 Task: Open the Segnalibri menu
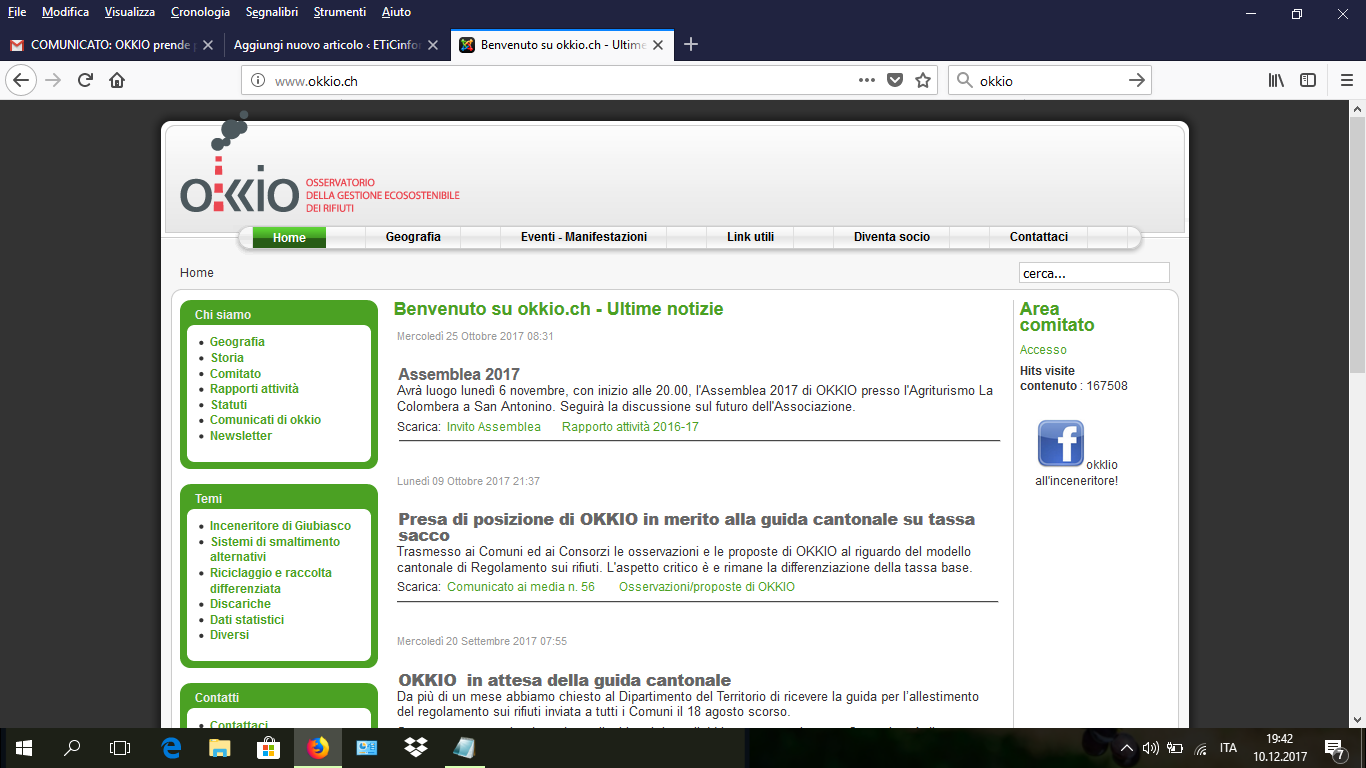271,12
